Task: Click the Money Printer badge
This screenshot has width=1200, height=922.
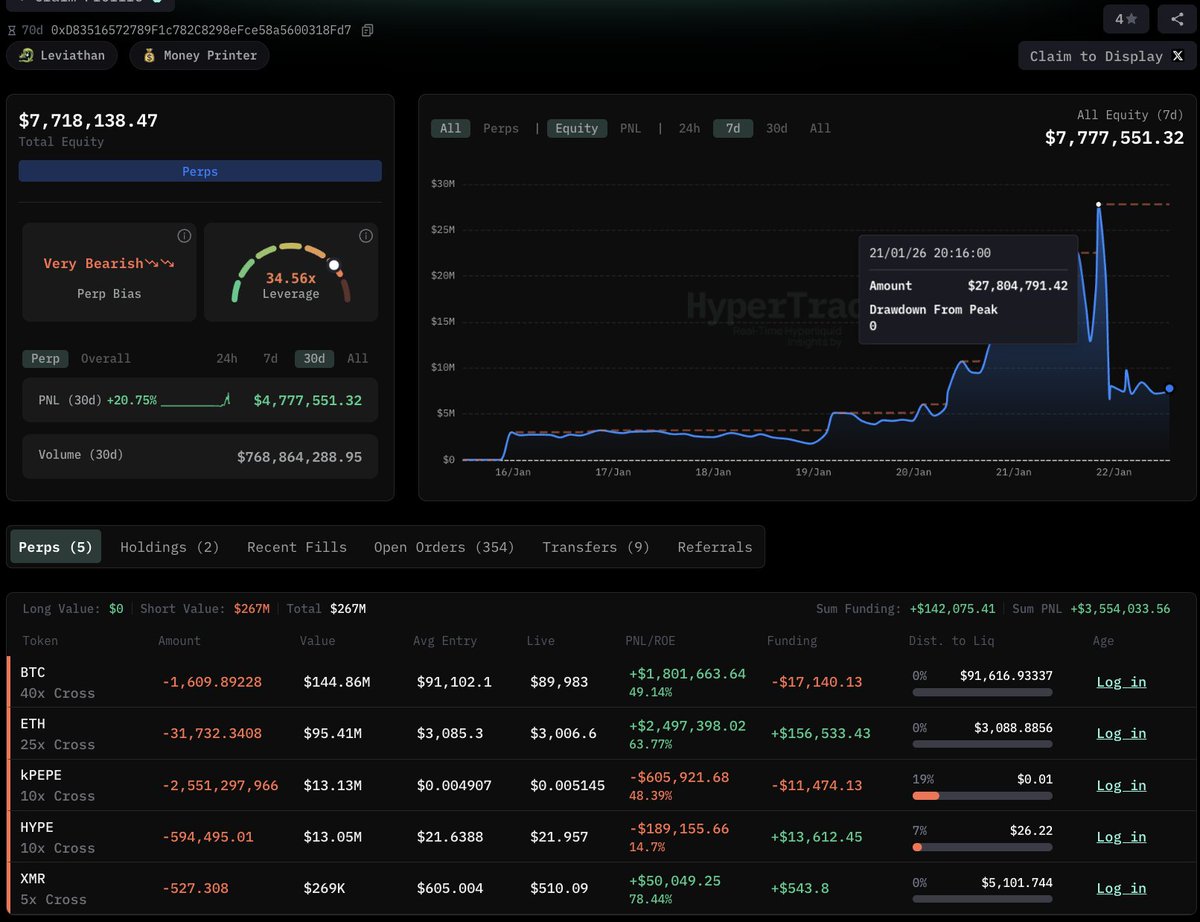Action: (199, 55)
